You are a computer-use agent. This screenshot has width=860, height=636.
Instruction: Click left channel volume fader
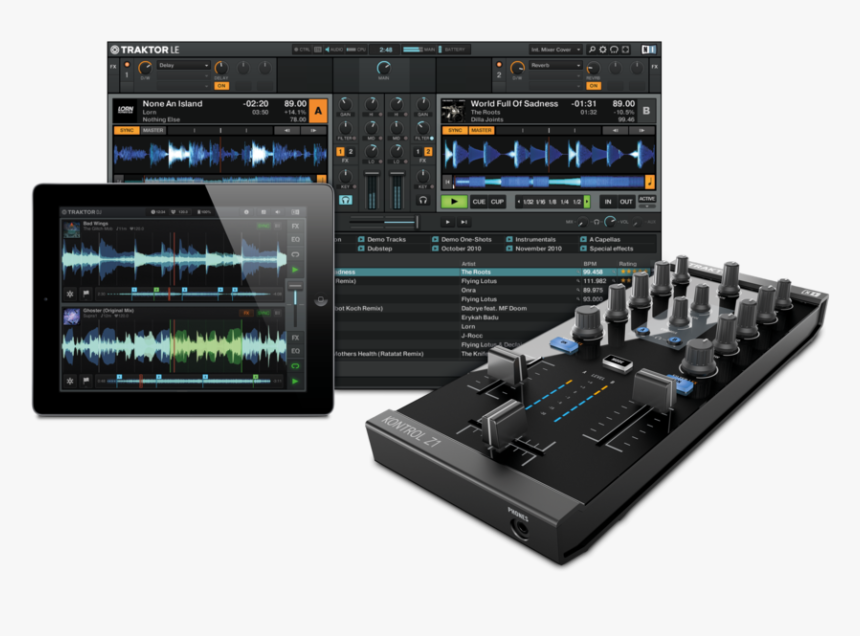[372, 175]
